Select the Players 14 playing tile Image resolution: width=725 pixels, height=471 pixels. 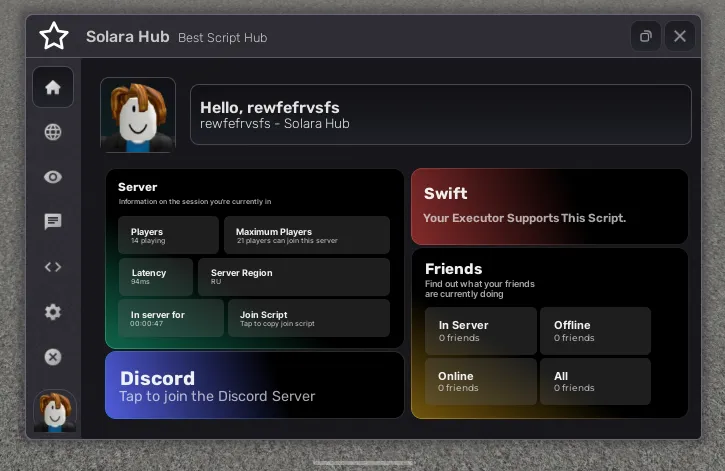pos(168,235)
